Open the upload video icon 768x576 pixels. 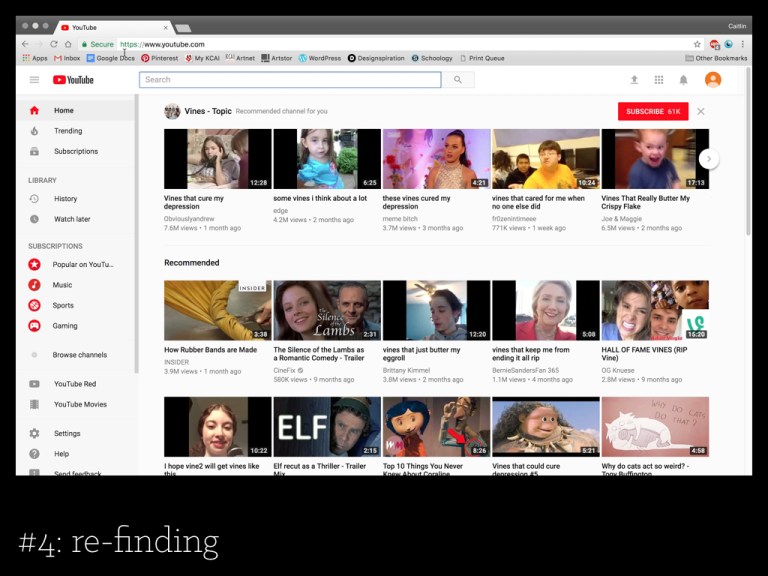(x=634, y=80)
